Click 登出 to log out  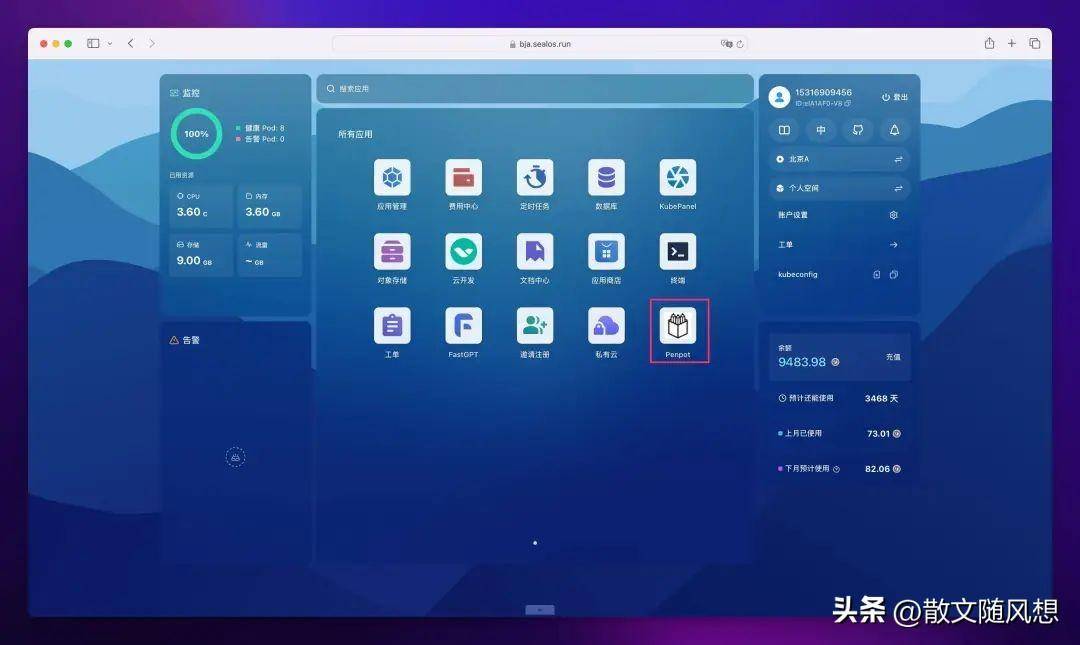895,97
